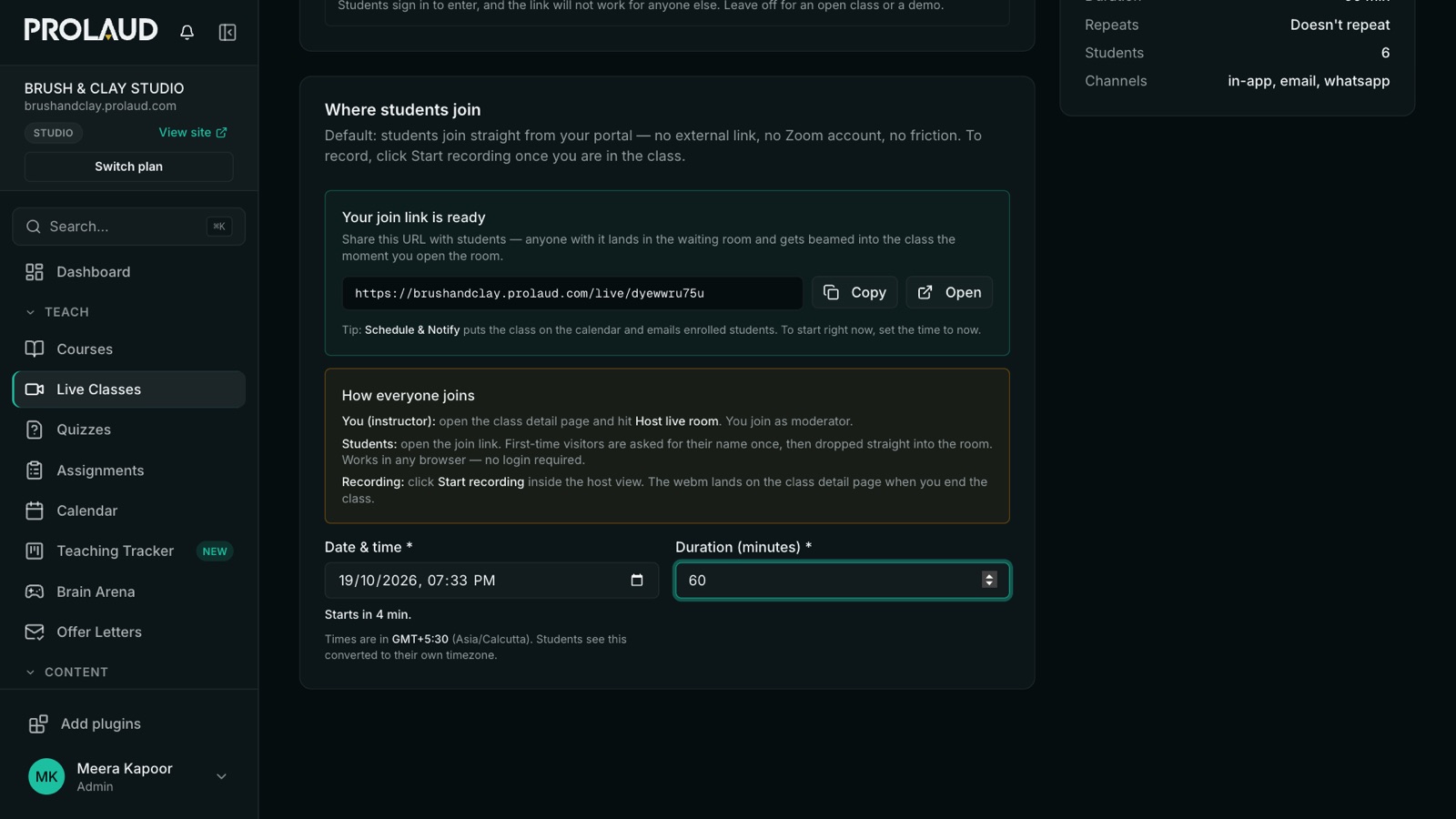1456x819 pixels.
Task: Follow the View site link
Action: click(193, 133)
